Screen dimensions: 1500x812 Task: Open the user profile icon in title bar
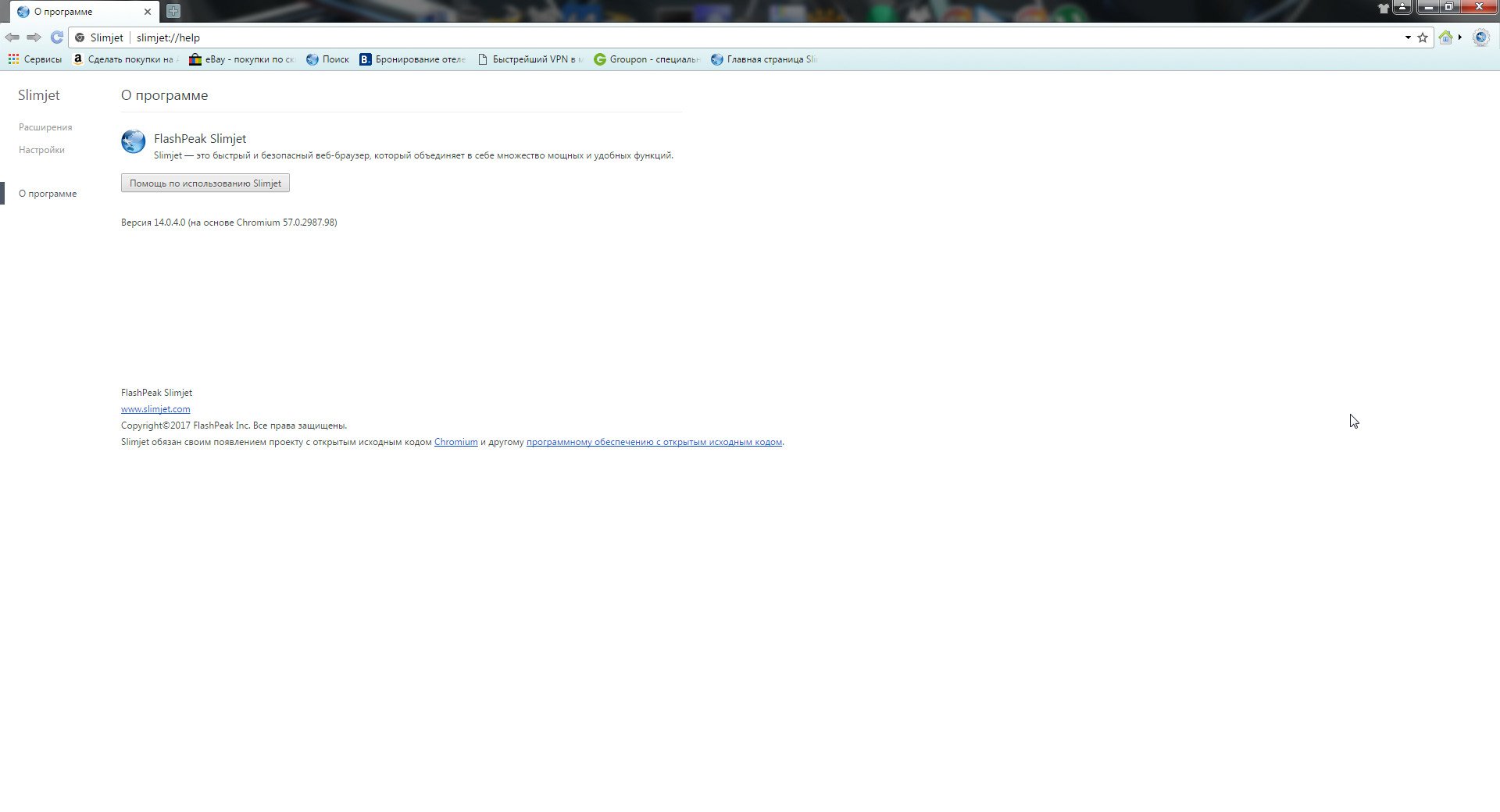pos(1402,8)
